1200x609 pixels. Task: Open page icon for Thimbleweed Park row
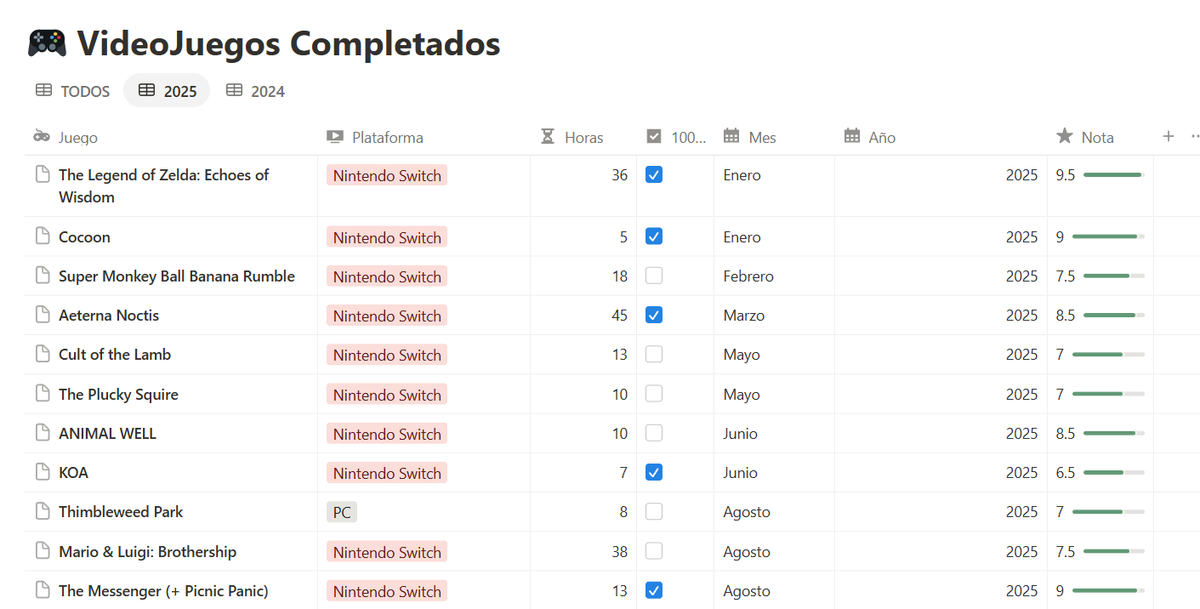click(x=42, y=511)
